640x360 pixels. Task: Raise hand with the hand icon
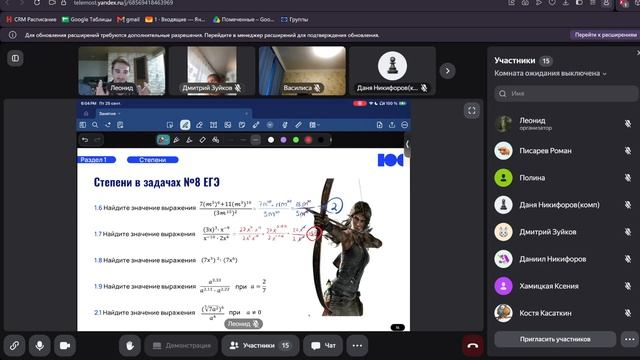point(130,345)
